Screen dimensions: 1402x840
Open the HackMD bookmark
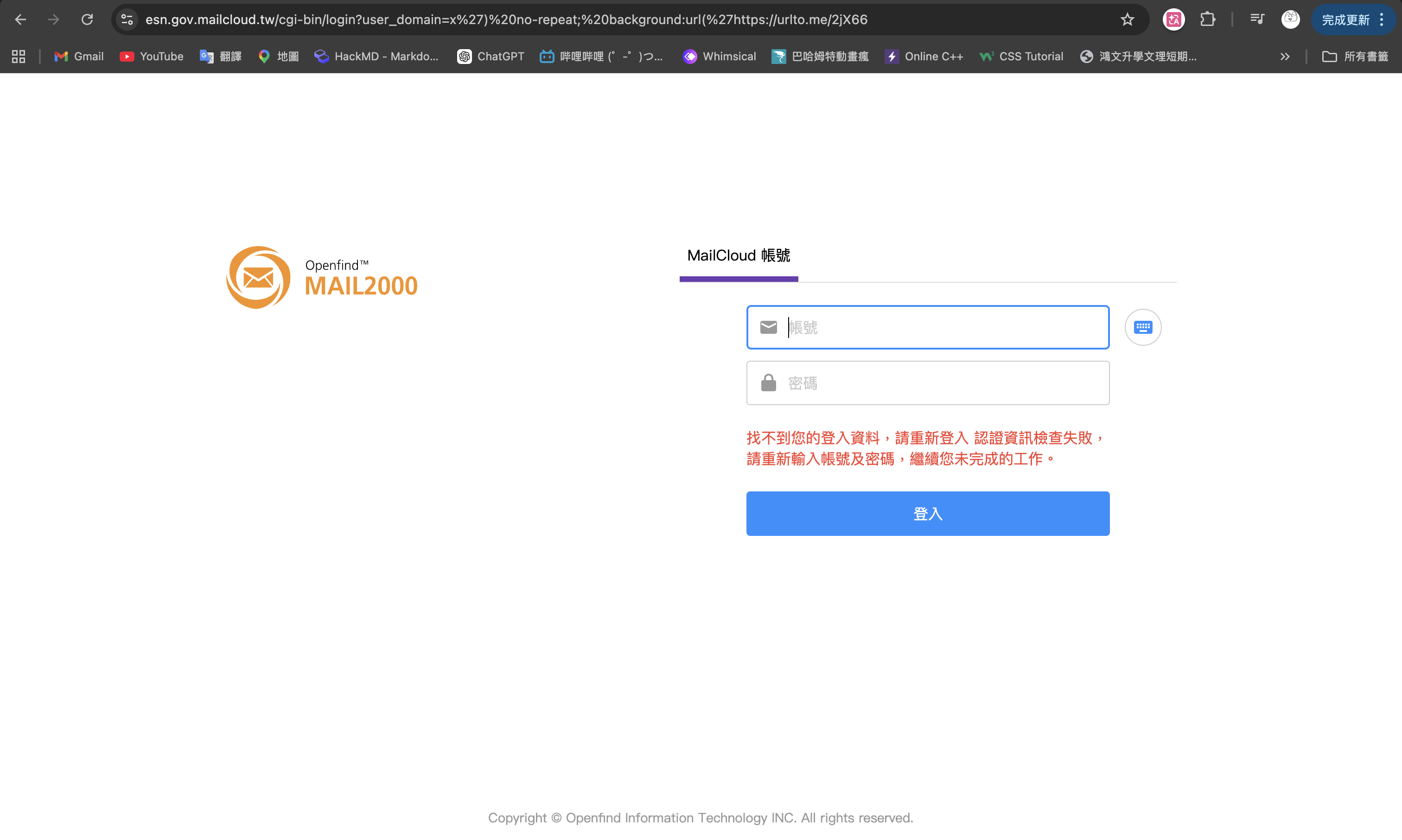pyautogui.click(x=377, y=57)
